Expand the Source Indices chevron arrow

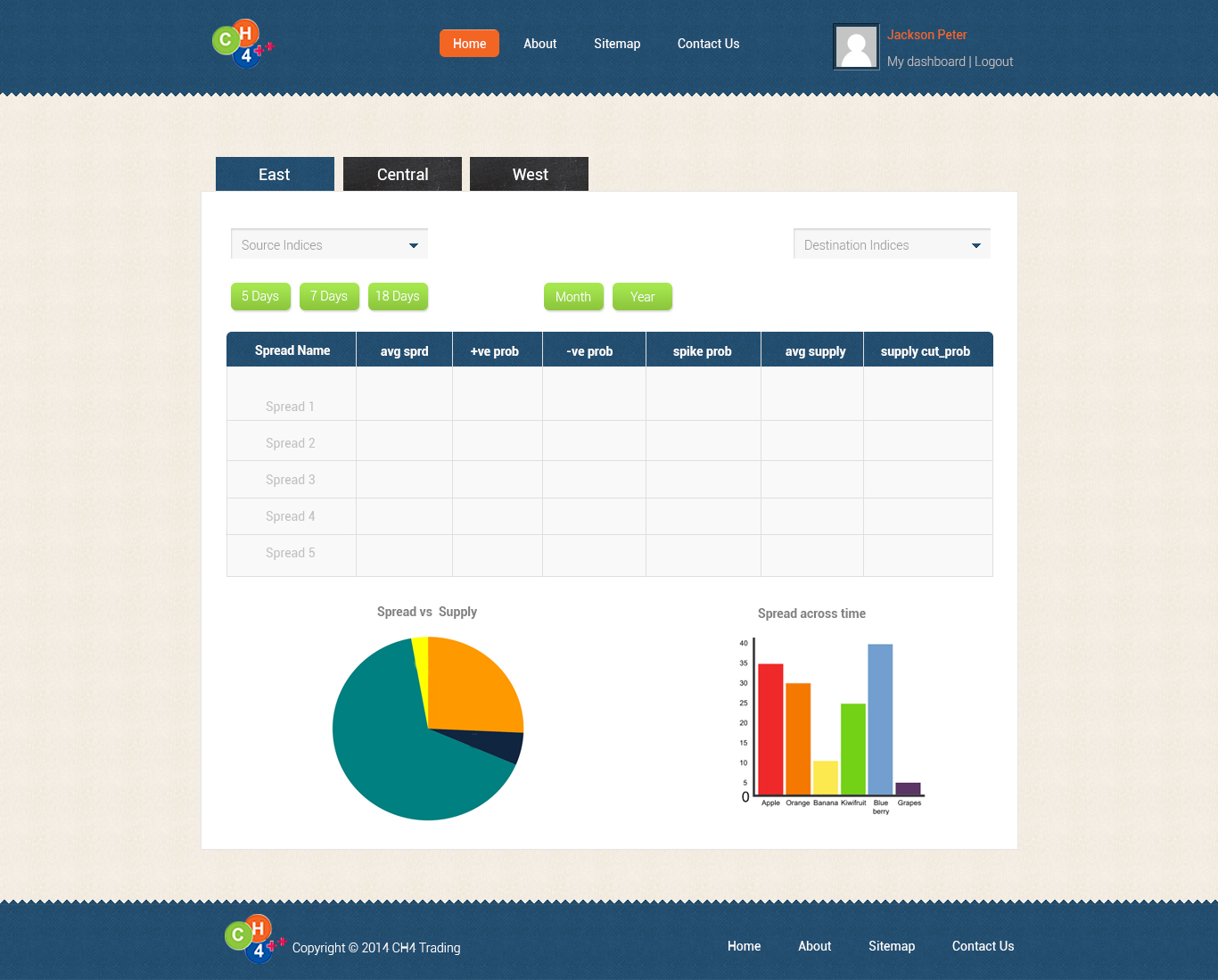click(414, 244)
